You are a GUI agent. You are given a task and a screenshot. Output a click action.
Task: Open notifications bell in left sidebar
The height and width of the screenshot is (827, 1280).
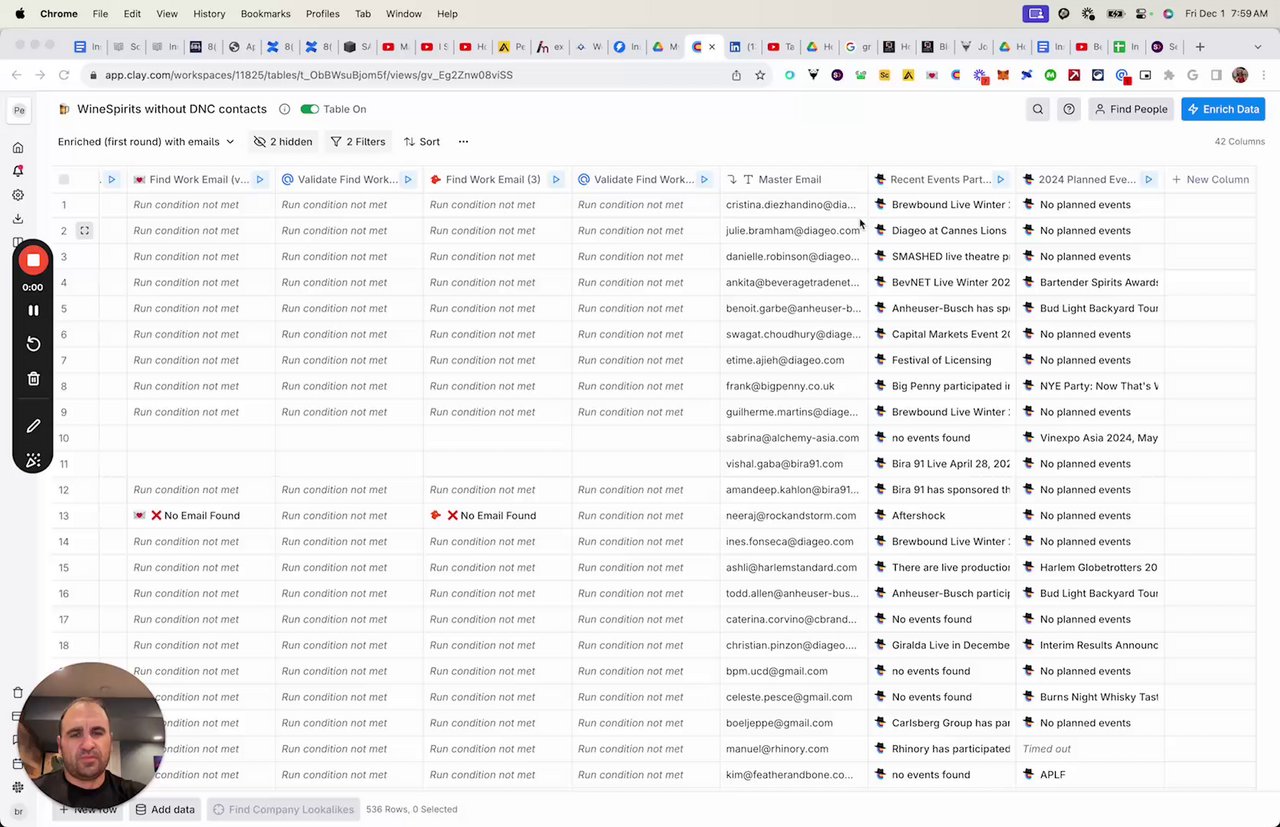click(x=18, y=171)
